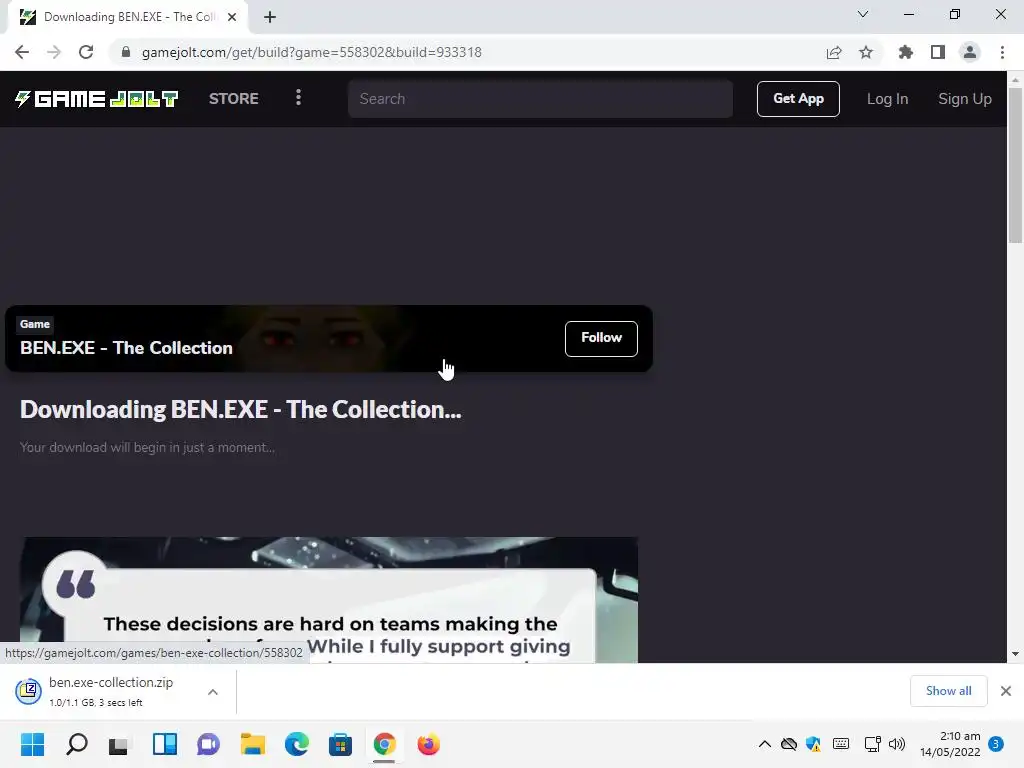Open the clock and date panel
This screenshot has height=768, width=1024.
[x=950, y=744]
